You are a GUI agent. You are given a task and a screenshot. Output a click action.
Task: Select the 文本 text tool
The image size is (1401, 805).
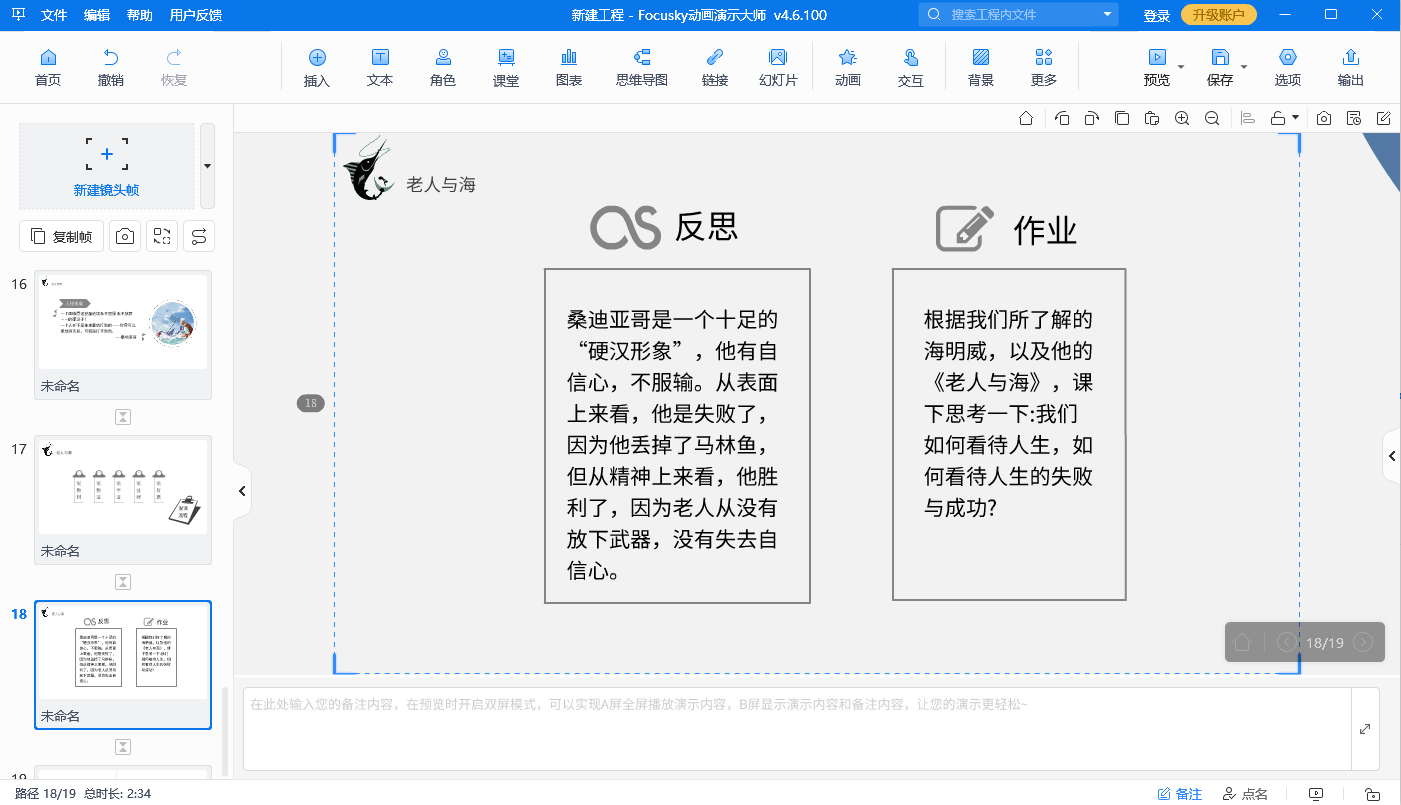[x=380, y=67]
